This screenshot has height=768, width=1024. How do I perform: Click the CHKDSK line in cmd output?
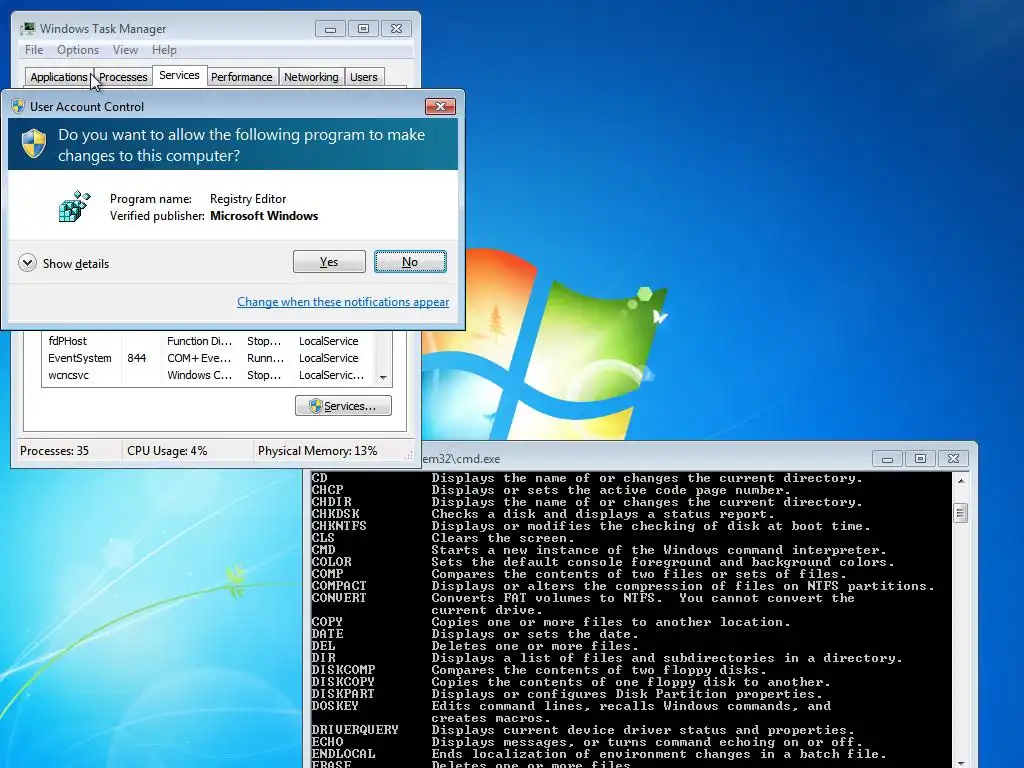[x=543, y=514]
